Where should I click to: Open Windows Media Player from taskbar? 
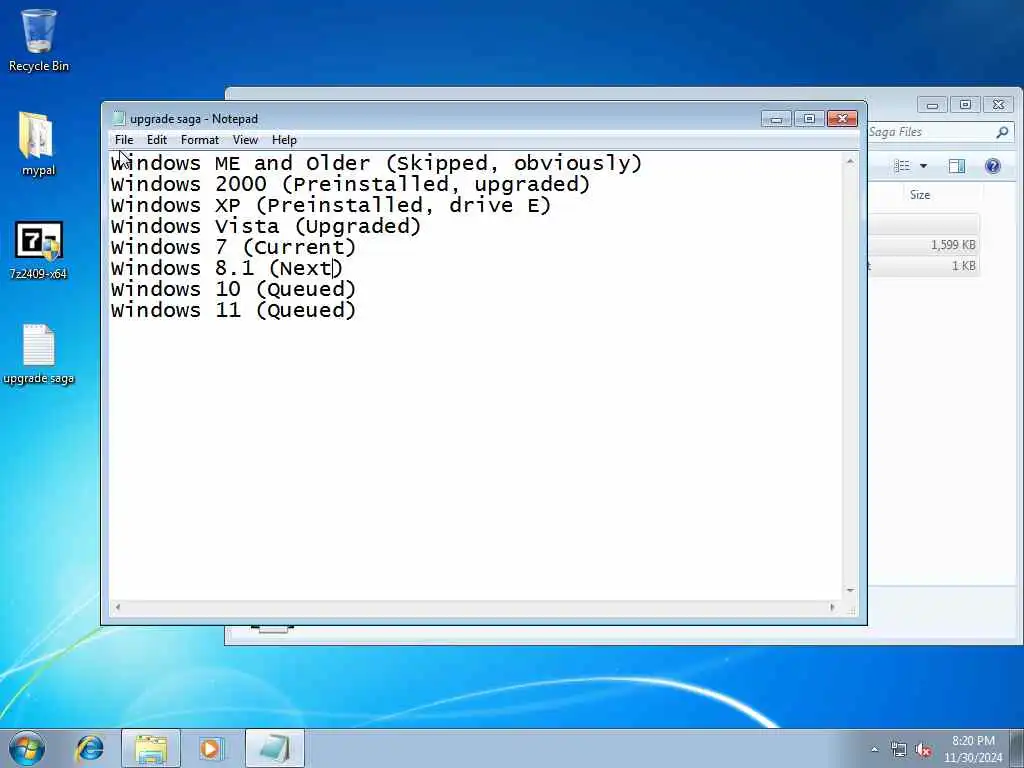[210, 748]
